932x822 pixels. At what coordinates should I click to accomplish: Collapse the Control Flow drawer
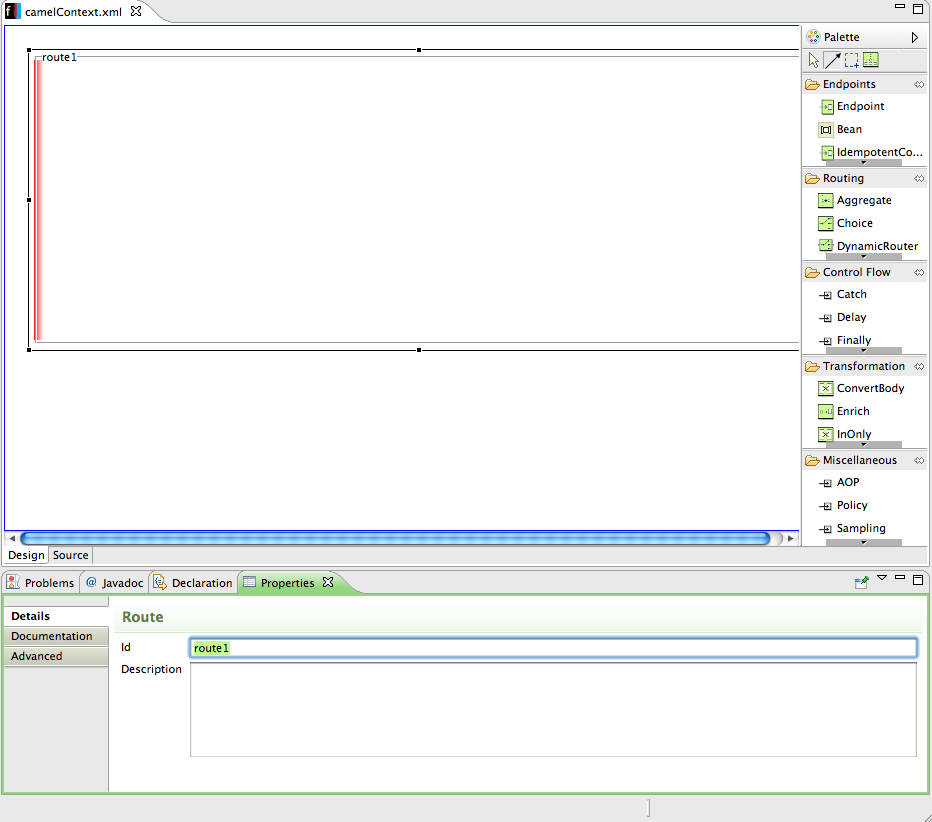click(x=856, y=272)
